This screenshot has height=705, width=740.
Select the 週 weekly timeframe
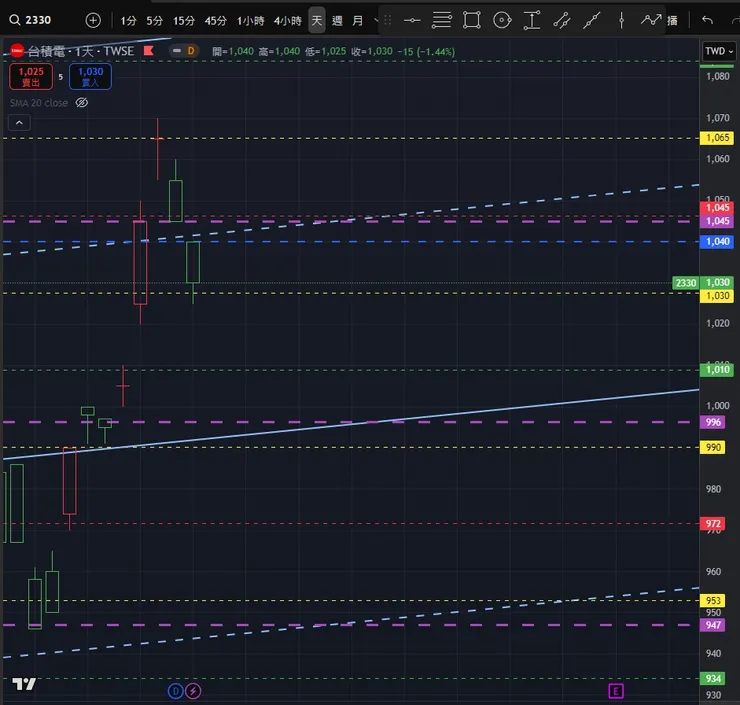337,21
